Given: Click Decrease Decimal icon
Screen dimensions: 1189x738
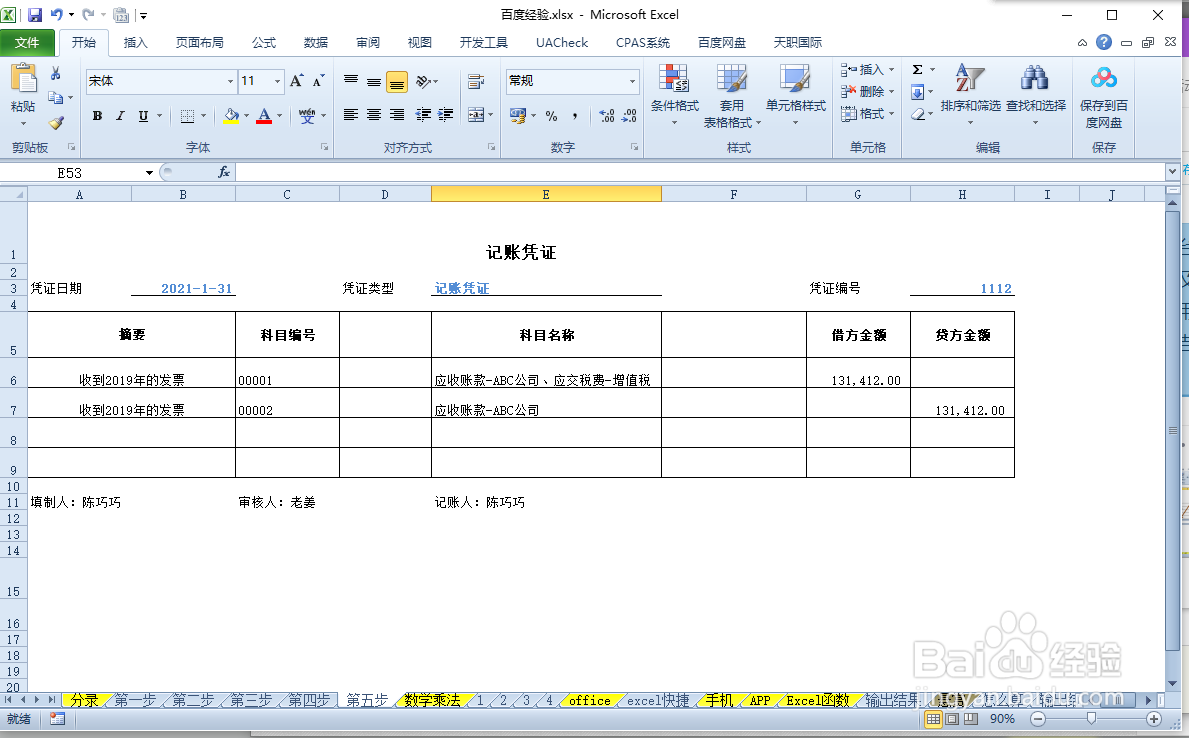Looking at the screenshot, I should point(629,116).
